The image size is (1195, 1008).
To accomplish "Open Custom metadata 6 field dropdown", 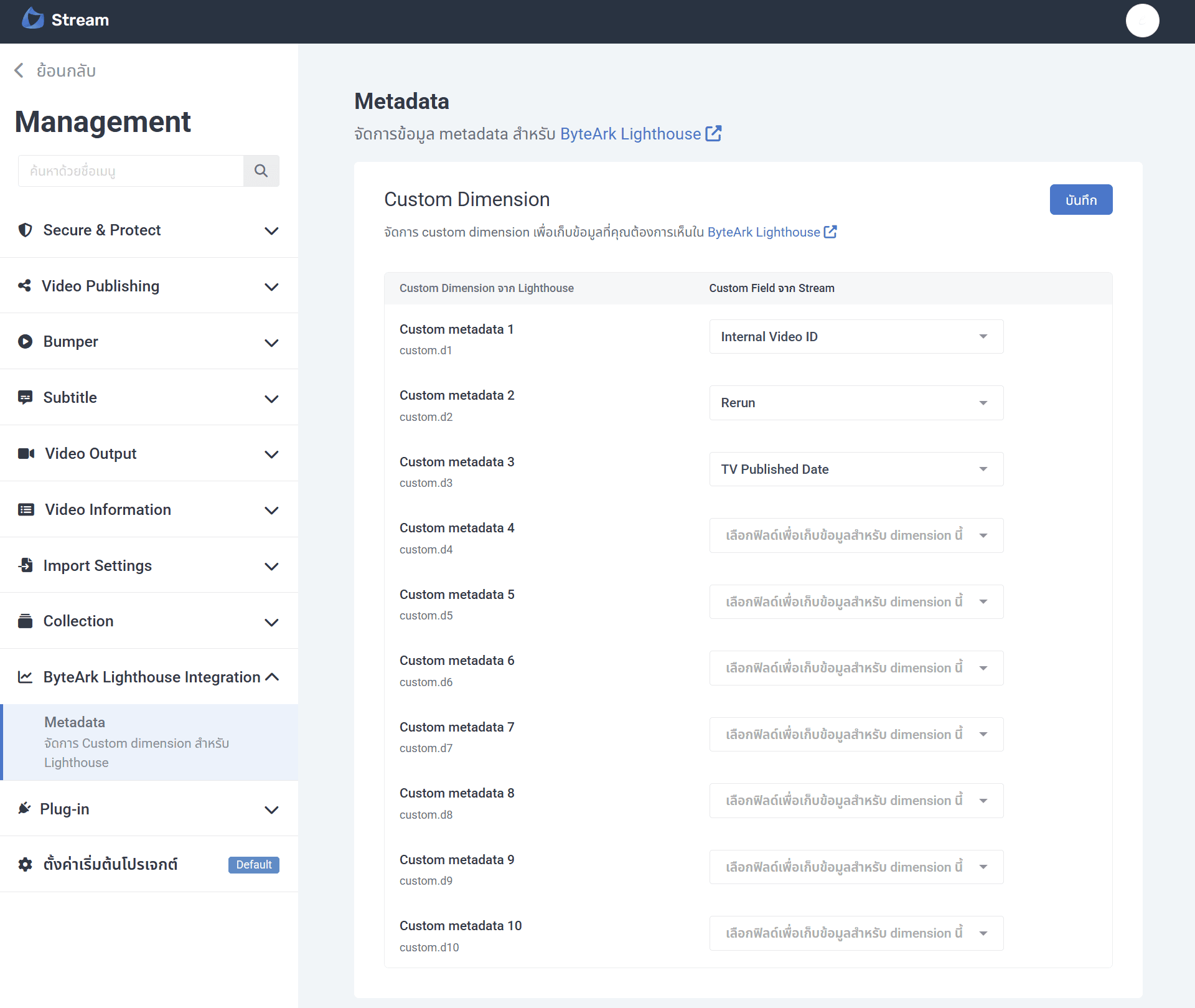I will click(856, 668).
